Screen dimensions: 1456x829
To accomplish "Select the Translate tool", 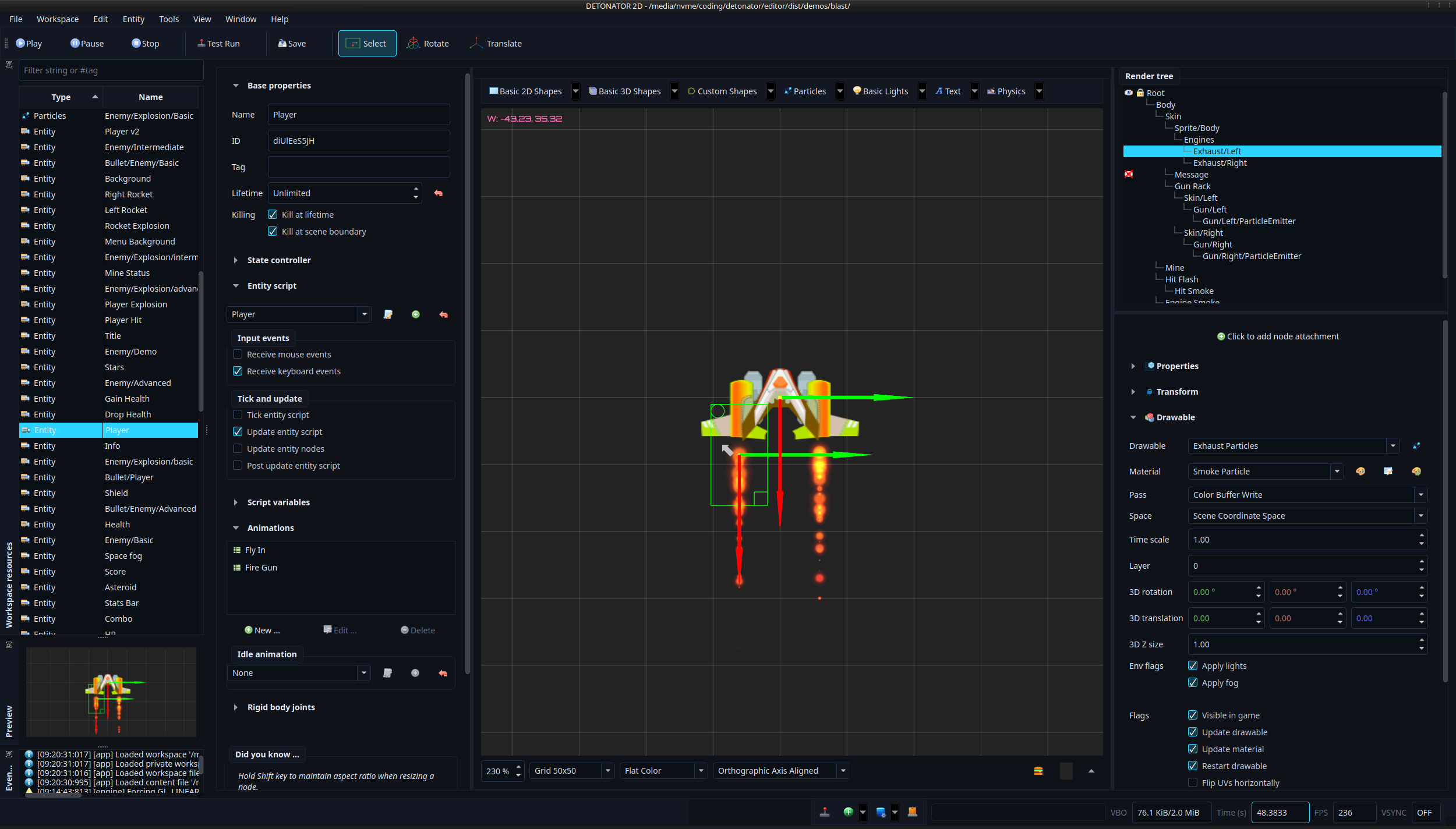I will [496, 44].
